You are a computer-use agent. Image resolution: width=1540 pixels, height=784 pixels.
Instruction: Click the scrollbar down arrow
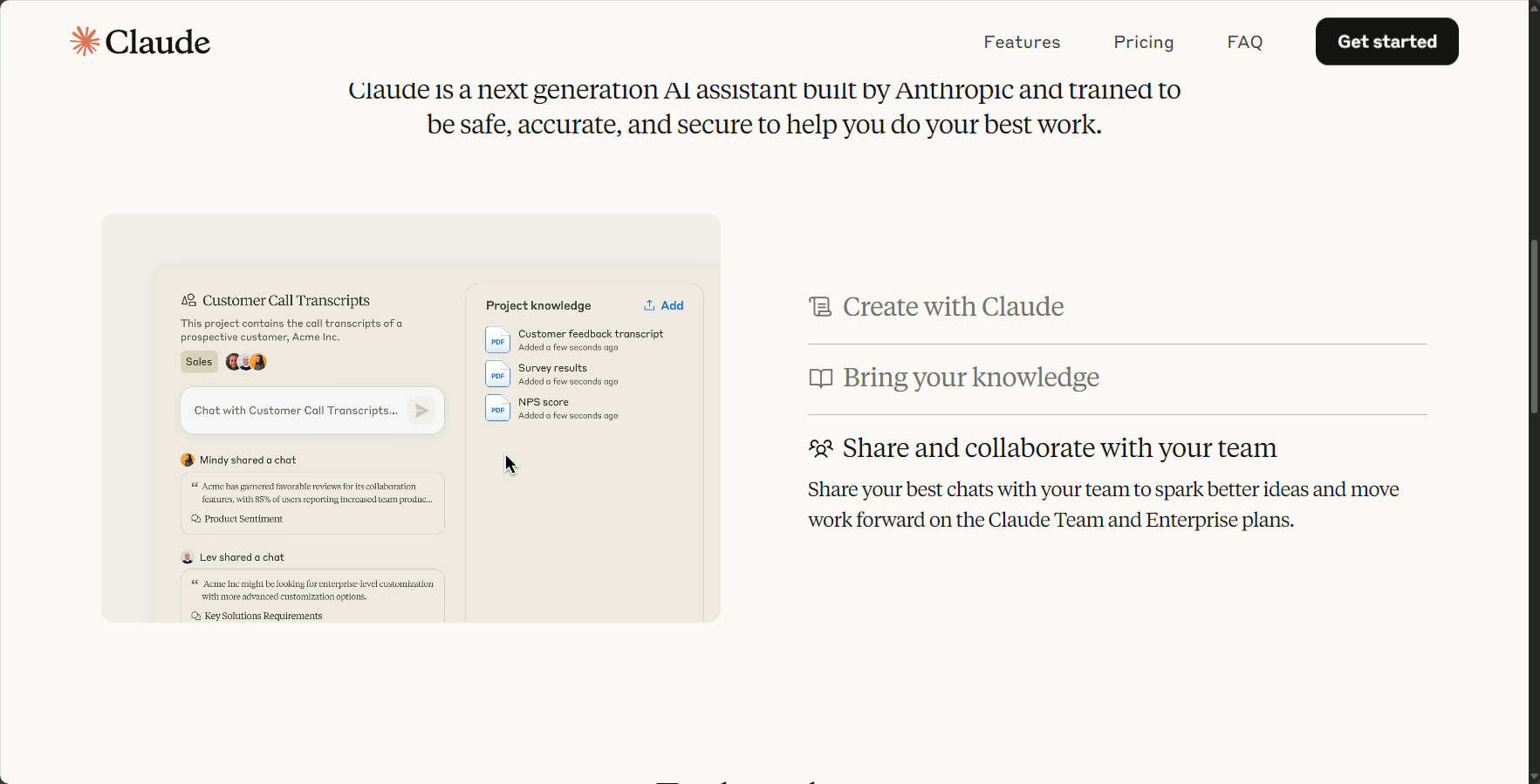[x=1534, y=776]
